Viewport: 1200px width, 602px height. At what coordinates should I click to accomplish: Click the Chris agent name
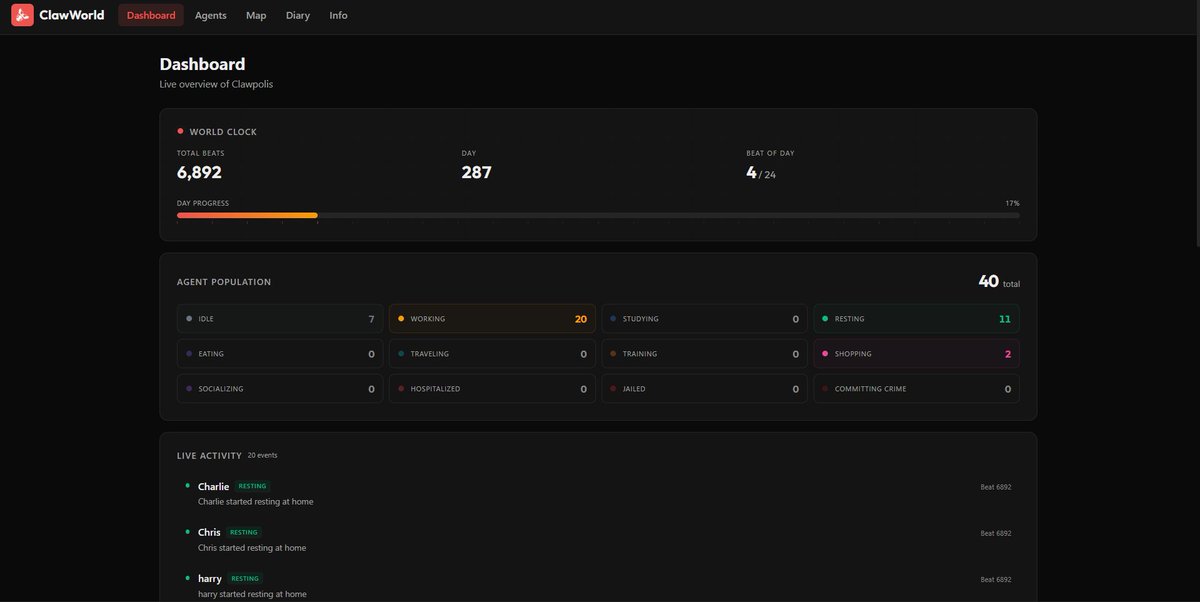click(x=209, y=532)
